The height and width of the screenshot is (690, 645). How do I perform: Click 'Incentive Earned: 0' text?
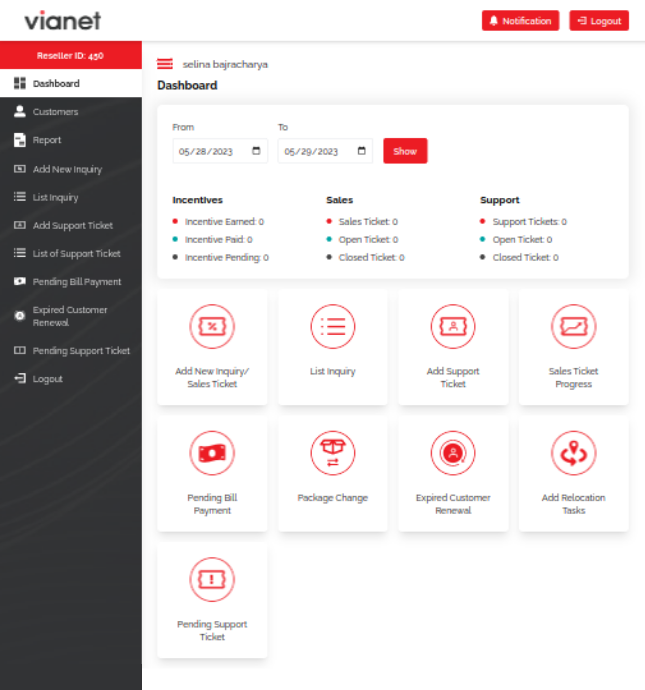(224, 221)
